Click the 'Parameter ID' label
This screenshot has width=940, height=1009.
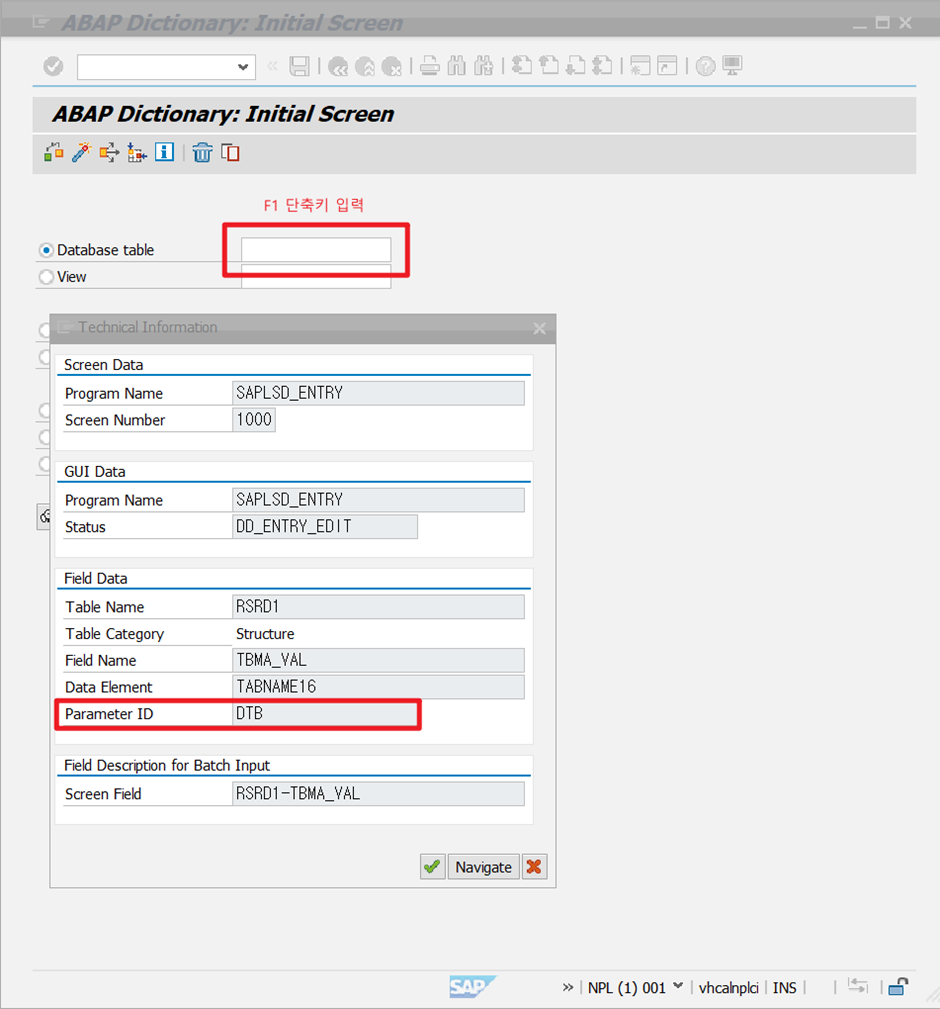pyautogui.click(x=109, y=714)
